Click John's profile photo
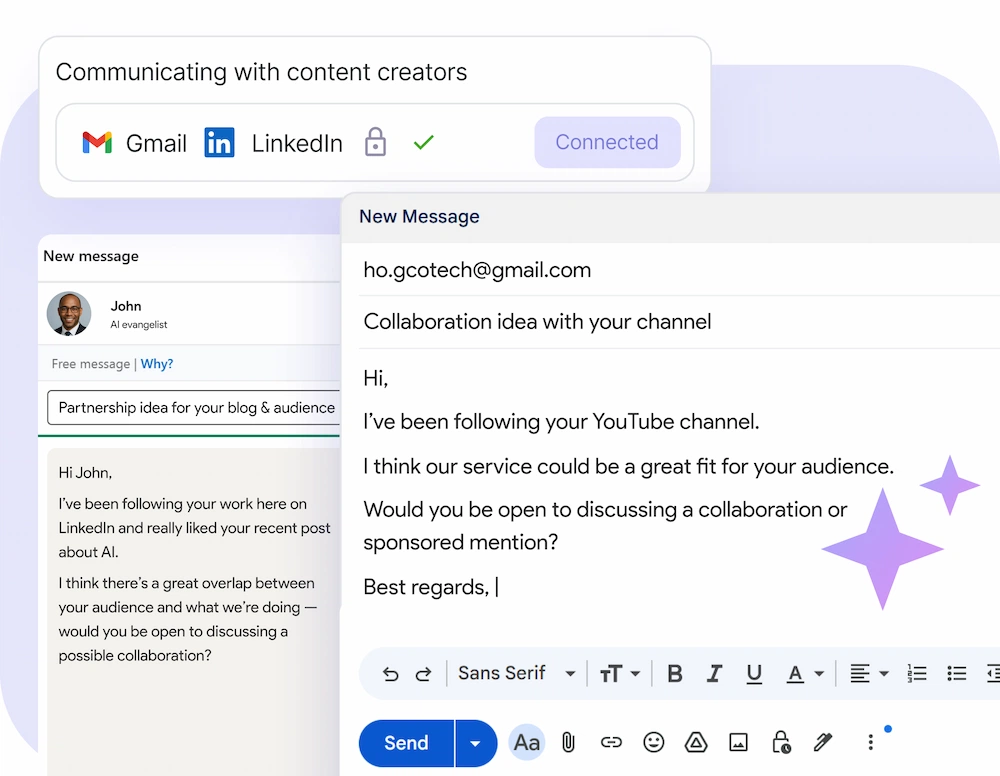Viewport: 1000px width, 776px height. click(69, 314)
